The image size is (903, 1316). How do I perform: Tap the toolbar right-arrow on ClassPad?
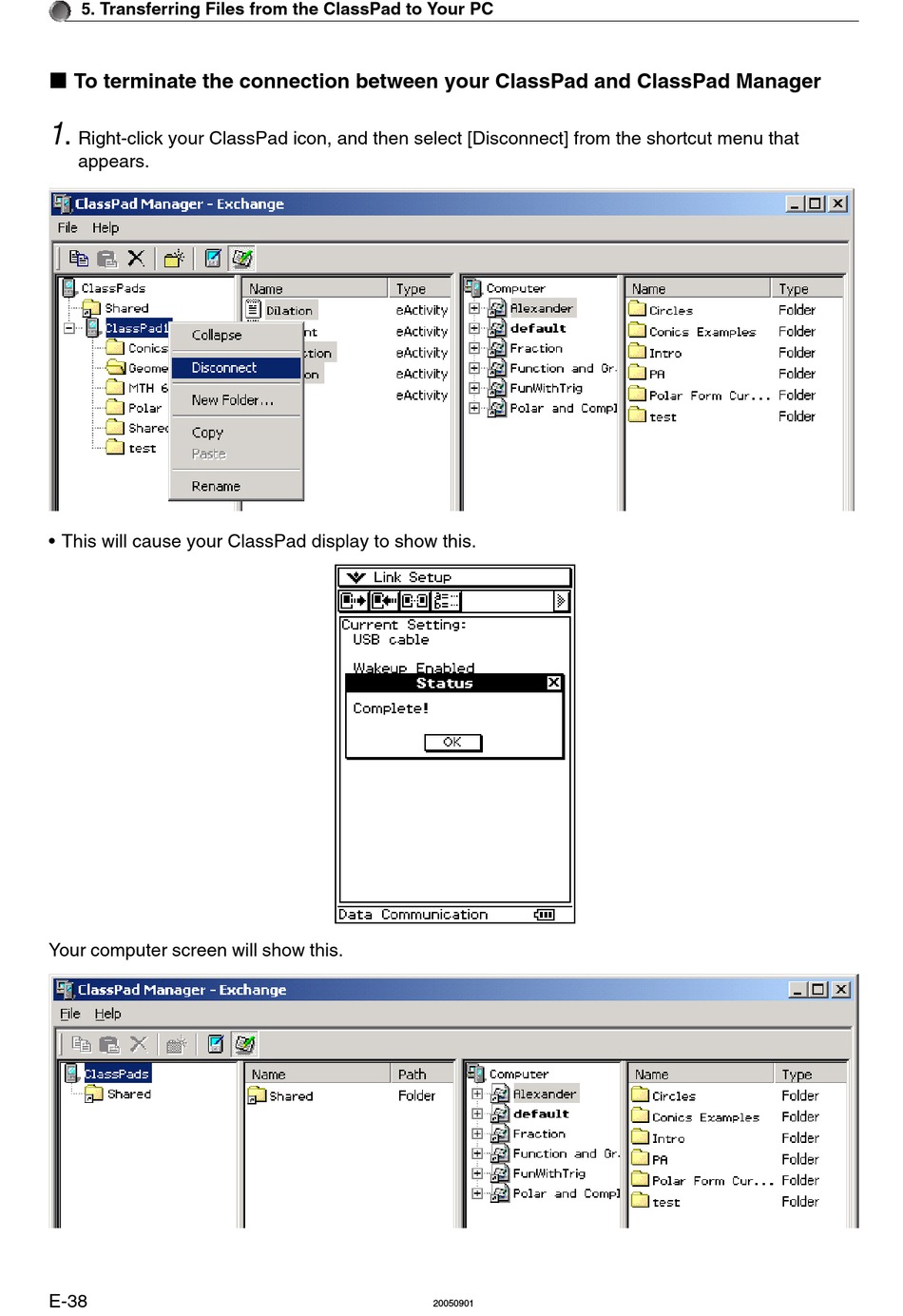coord(561,601)
